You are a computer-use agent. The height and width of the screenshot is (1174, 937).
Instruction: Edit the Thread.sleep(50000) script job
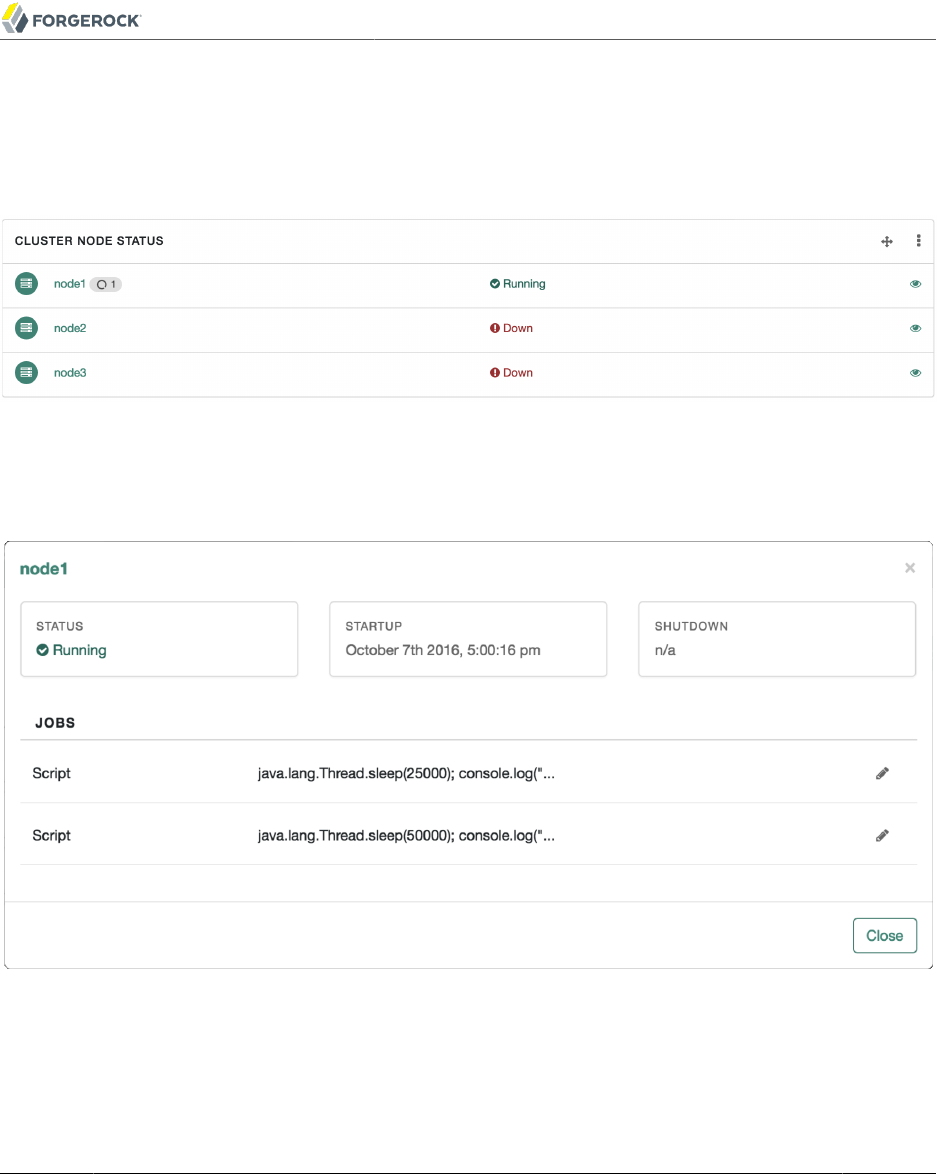pos(882,835)
